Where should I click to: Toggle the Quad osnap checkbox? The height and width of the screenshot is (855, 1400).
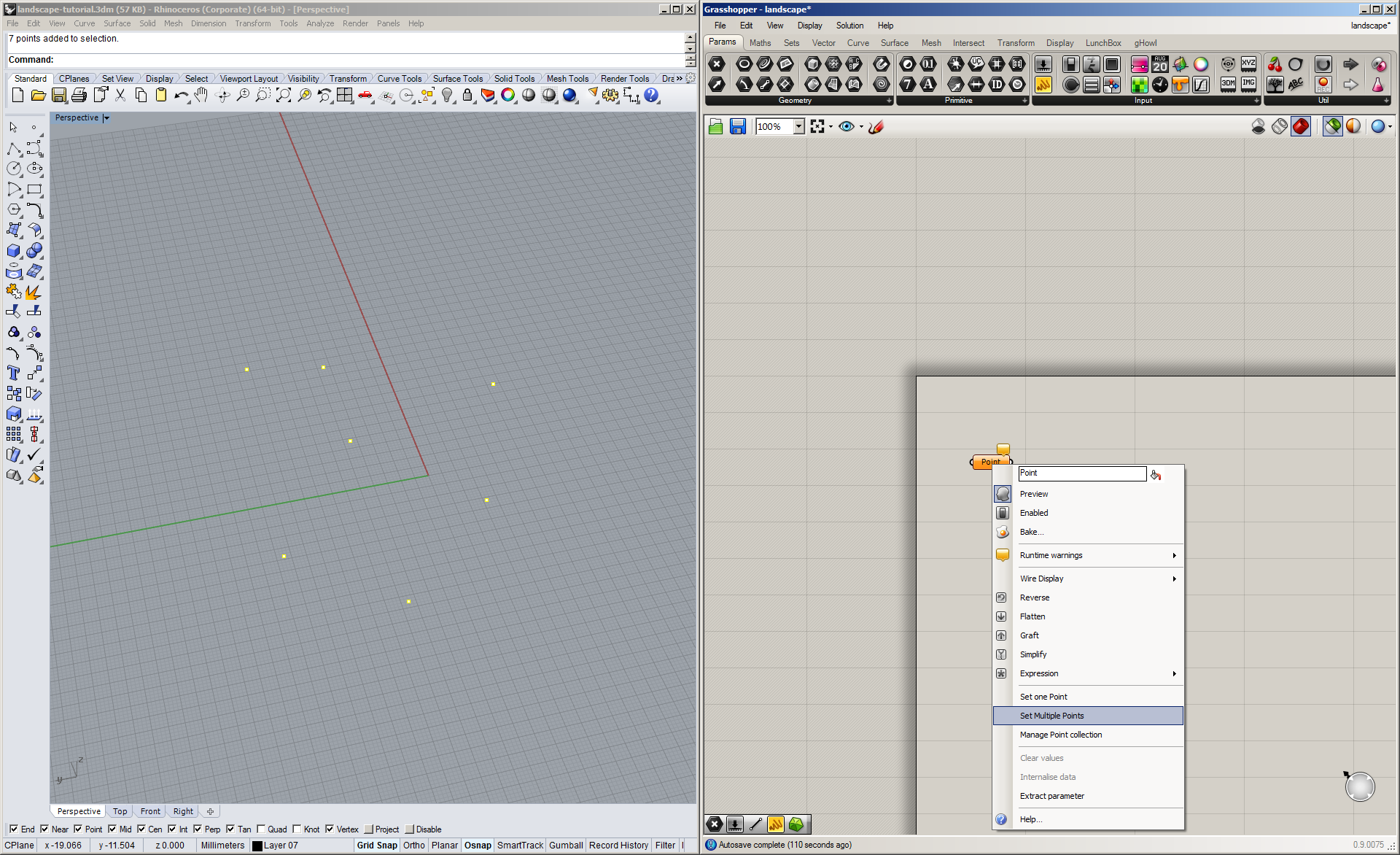(x=261, y=829)
